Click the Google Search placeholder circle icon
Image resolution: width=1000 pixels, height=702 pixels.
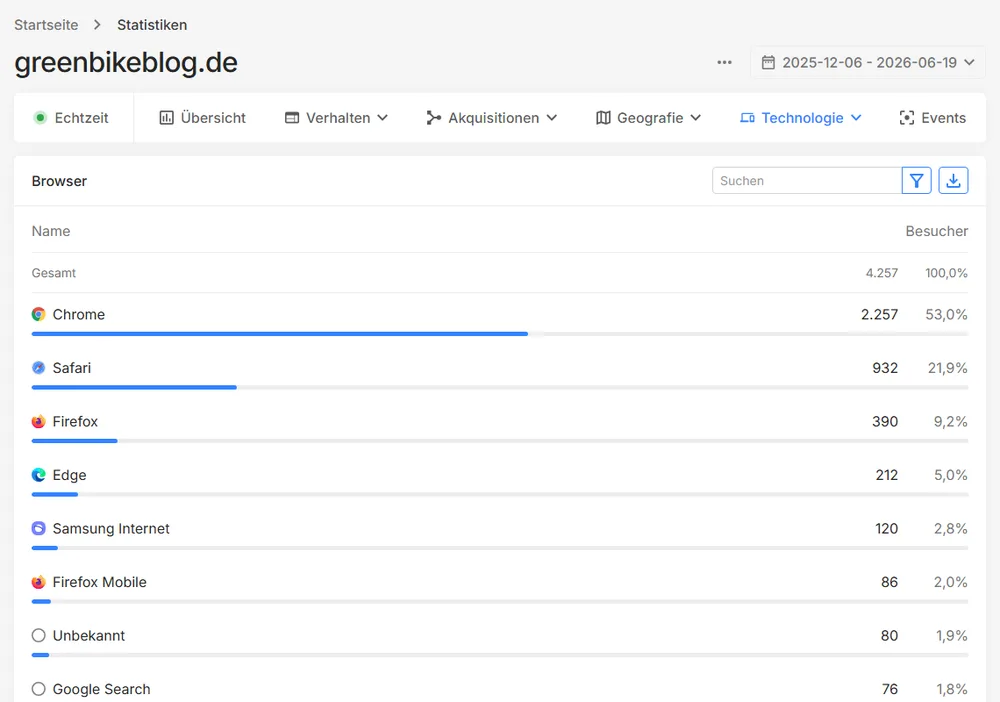[x=39, y=689]
